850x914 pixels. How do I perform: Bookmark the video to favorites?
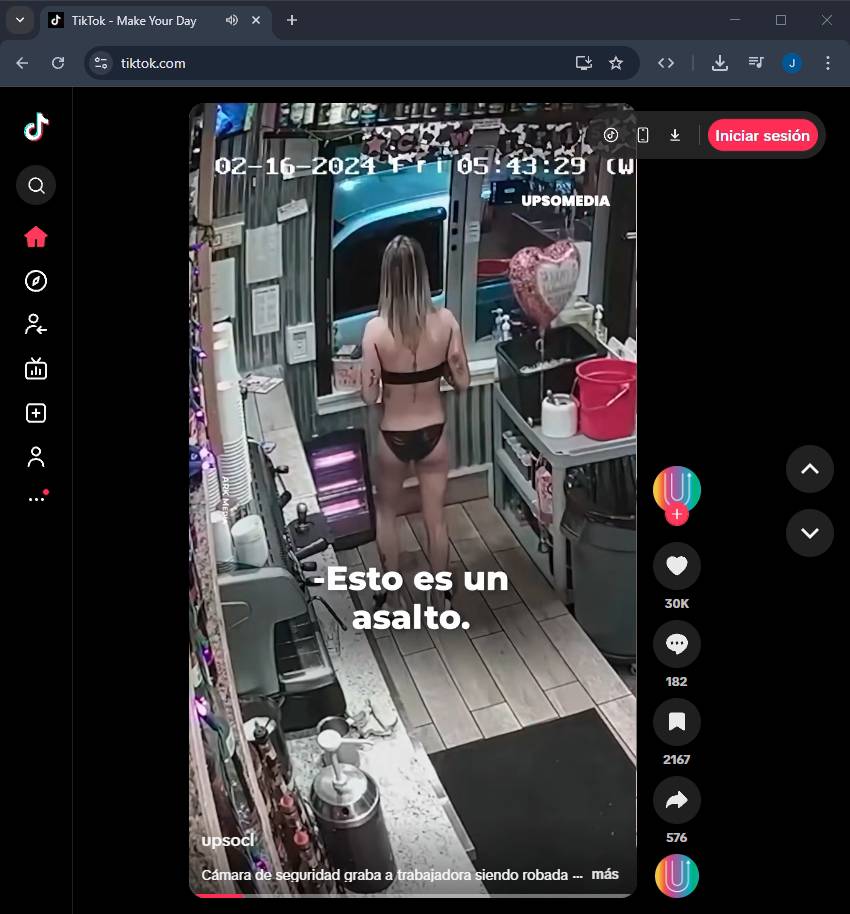pyautogui.click(x=676, y=722)
